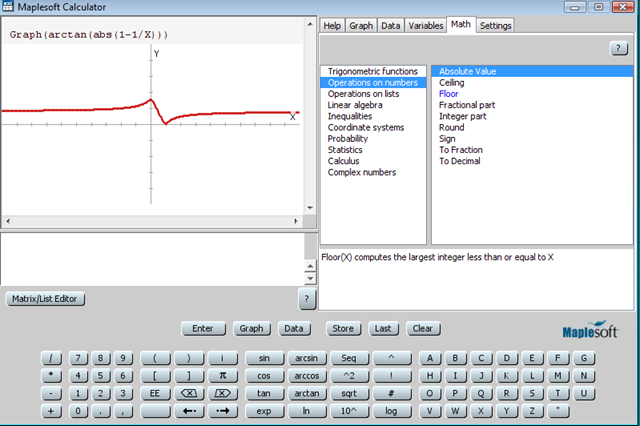The image size is (640, 426).
Task: Switch to the Graph tab
Action: click(361, 26)
